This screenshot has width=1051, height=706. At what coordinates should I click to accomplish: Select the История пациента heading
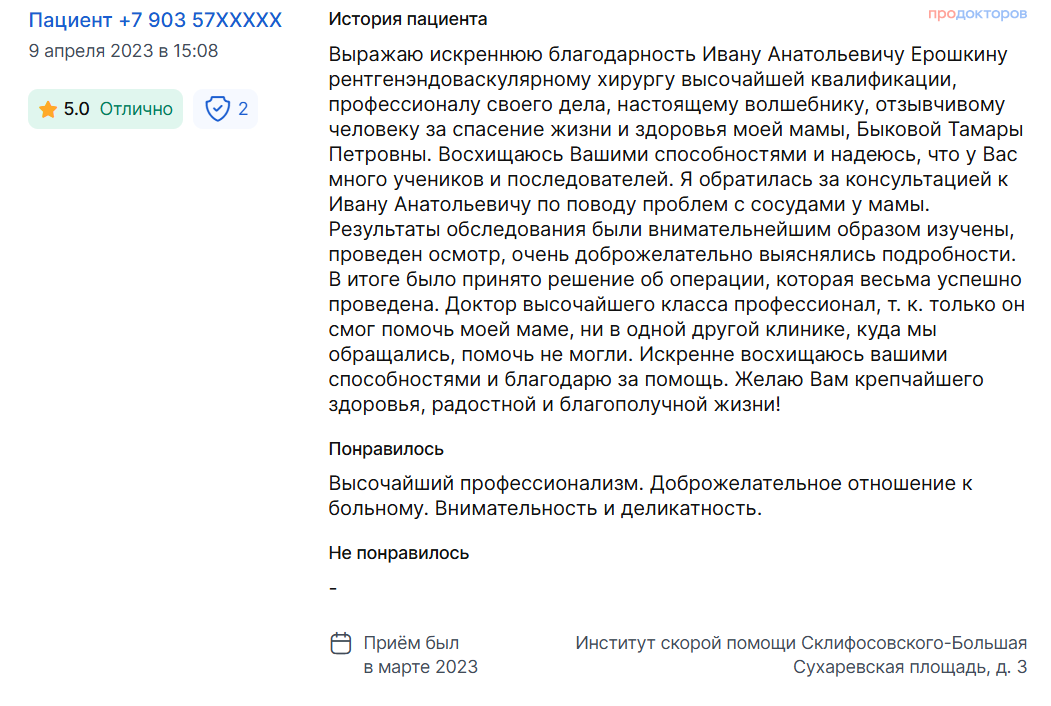[408, 19]
